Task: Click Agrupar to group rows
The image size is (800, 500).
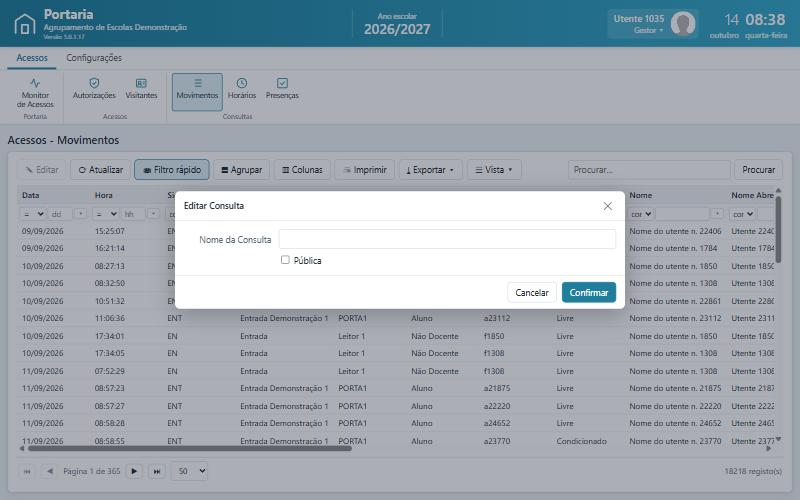Action: click(x=241, y=170)
